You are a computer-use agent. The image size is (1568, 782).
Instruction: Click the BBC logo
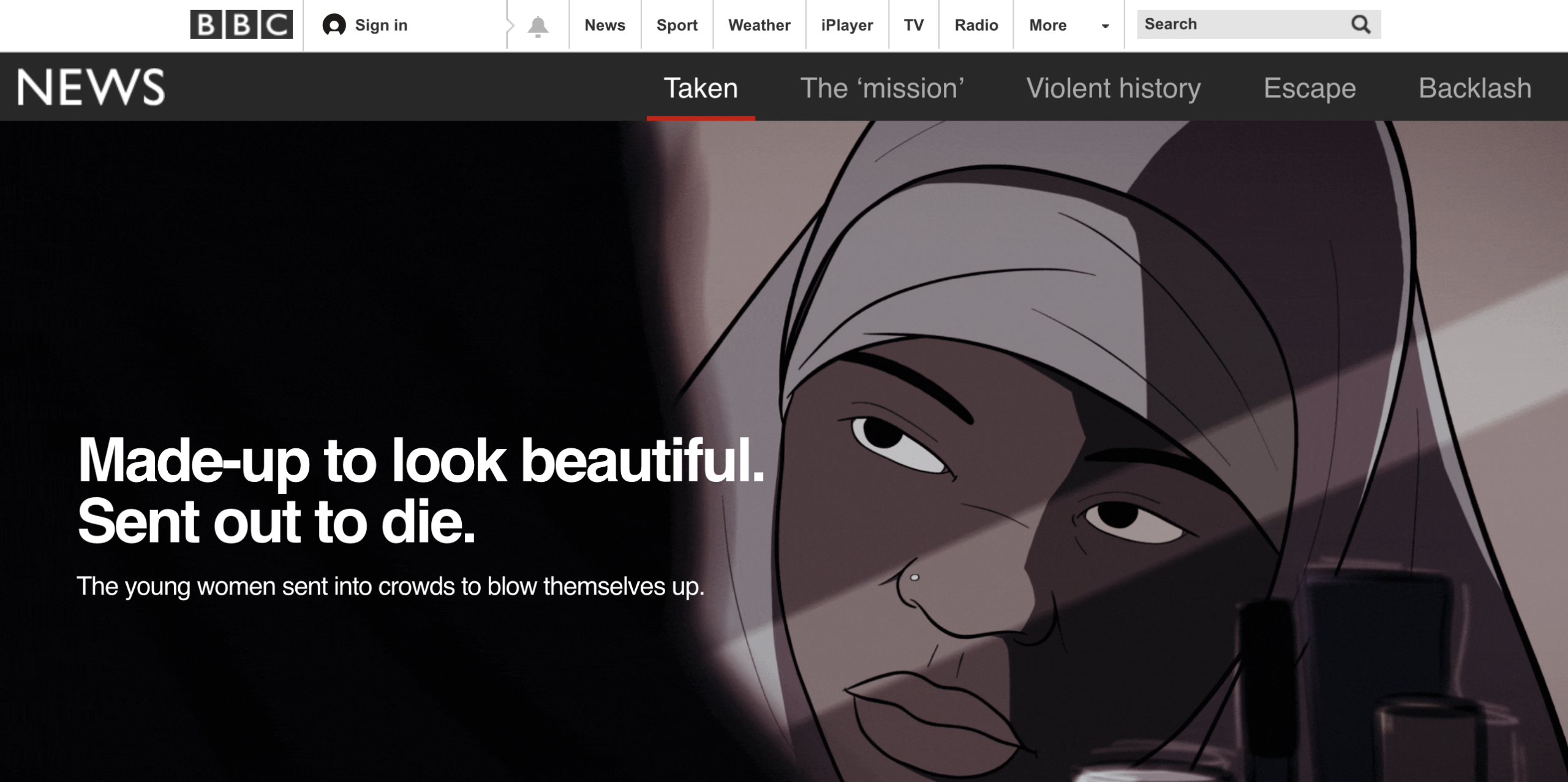[x=241, y=24]
